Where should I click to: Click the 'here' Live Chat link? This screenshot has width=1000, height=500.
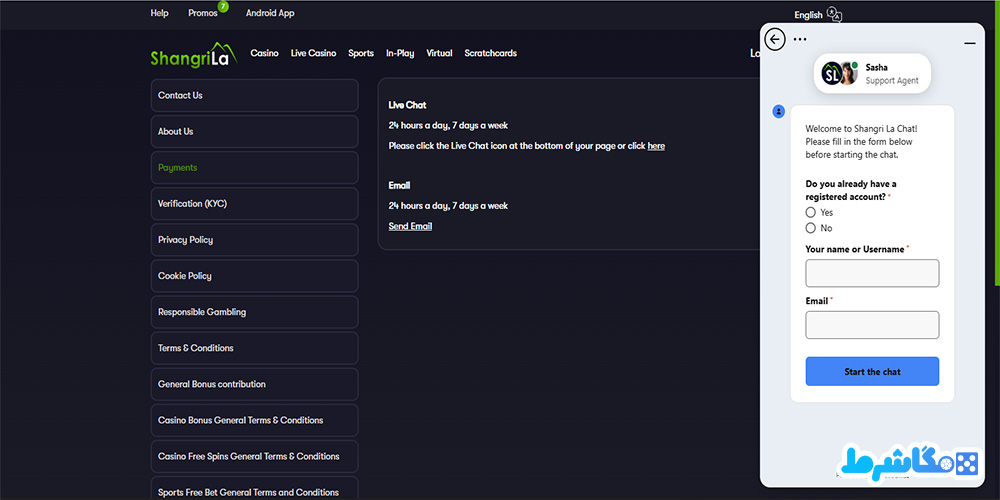pyautogui.click(x=656, y=146)
